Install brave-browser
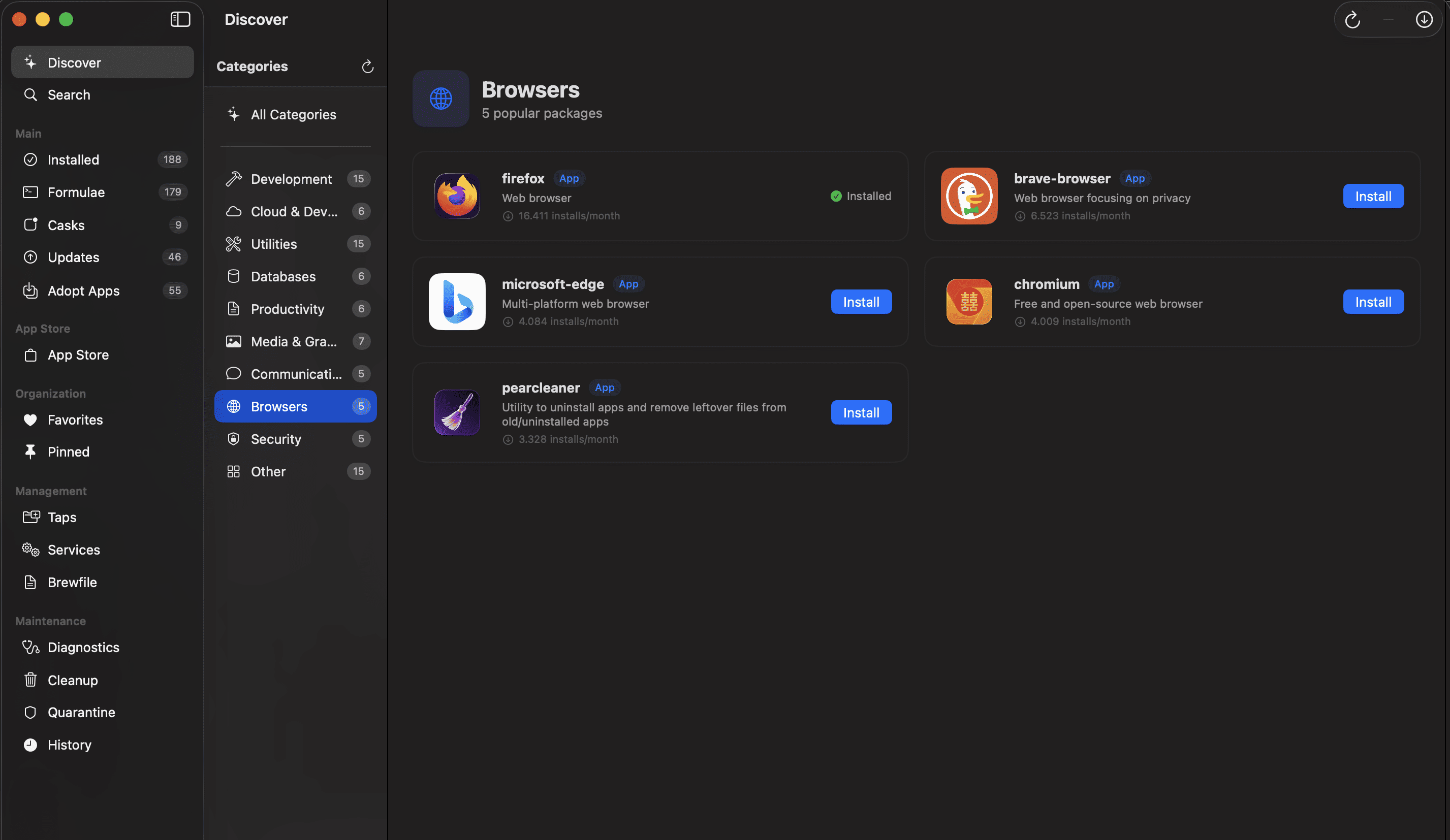The width and height of the screenshot is (1450, 840). pyautogui.click(x=1373, y=196)
